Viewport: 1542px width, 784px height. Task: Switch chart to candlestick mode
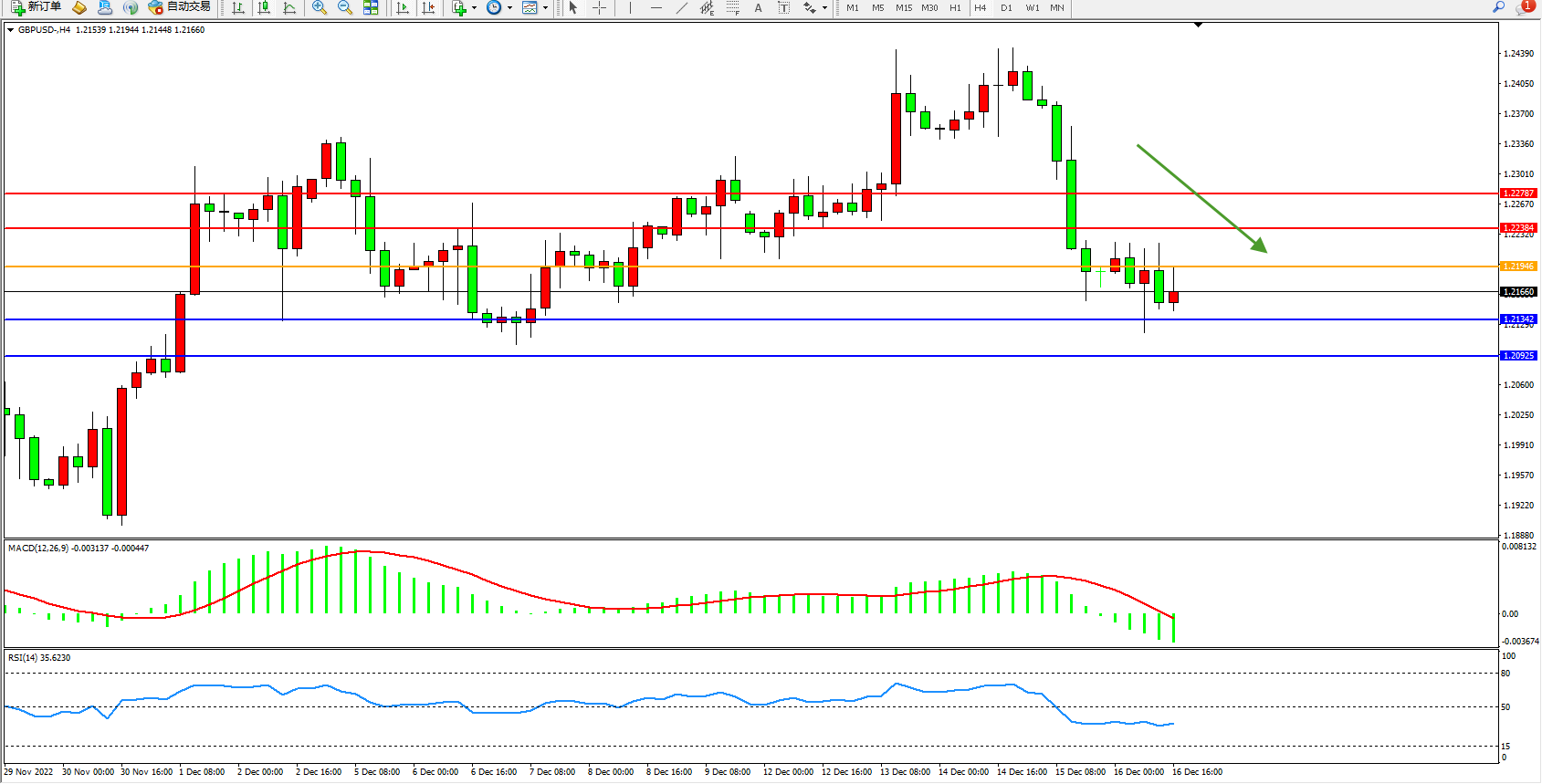264,8
